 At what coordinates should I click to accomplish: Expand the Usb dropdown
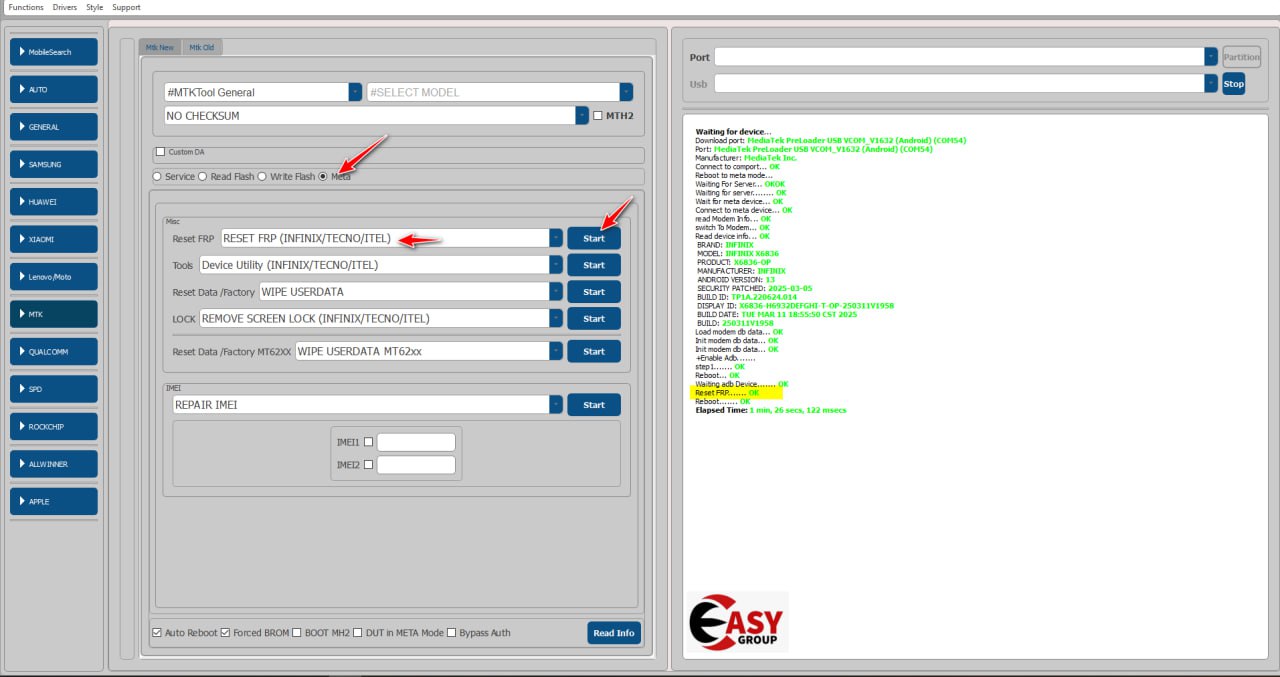point(1211,83)
